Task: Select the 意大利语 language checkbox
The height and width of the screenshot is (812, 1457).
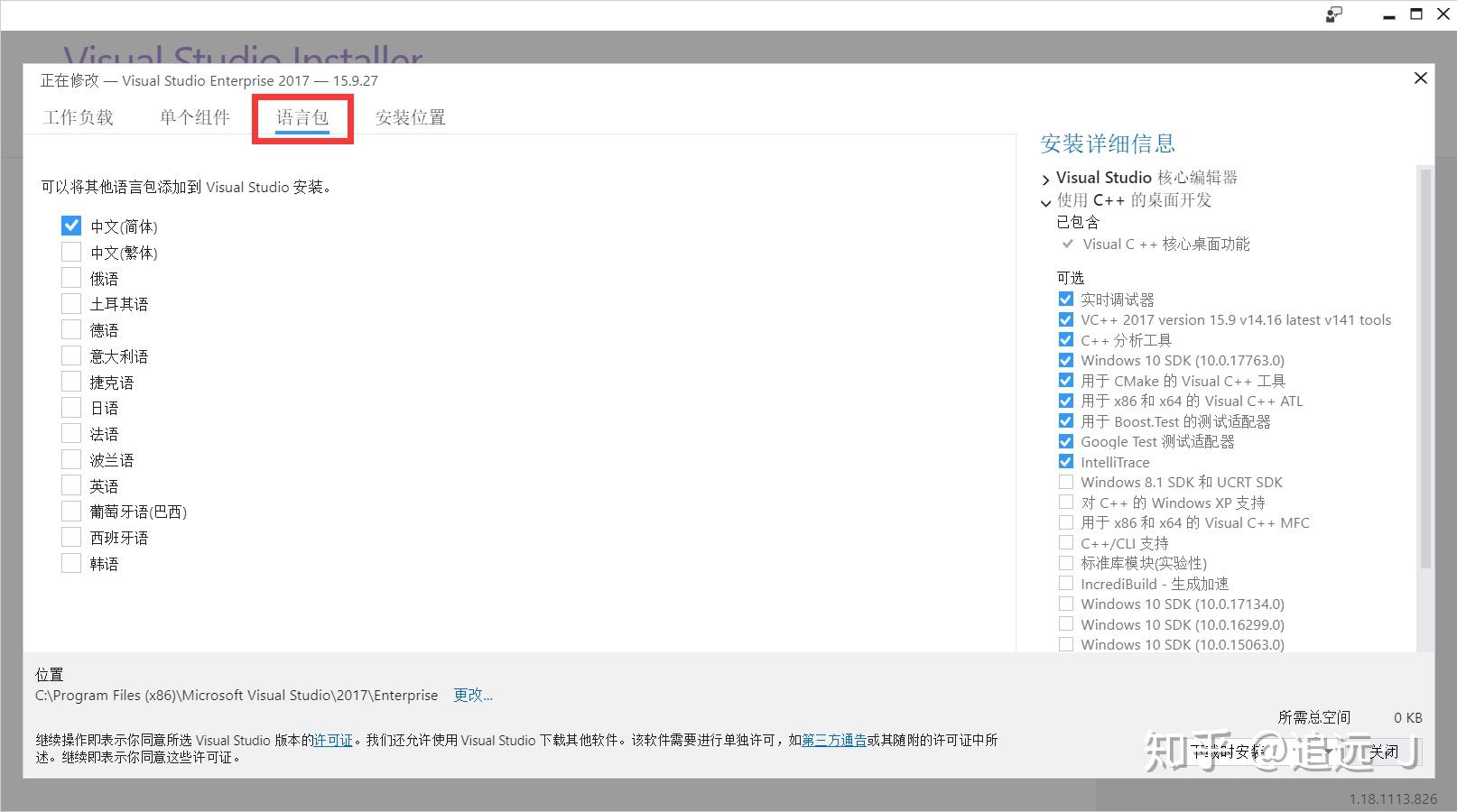Action: (71, 355)
